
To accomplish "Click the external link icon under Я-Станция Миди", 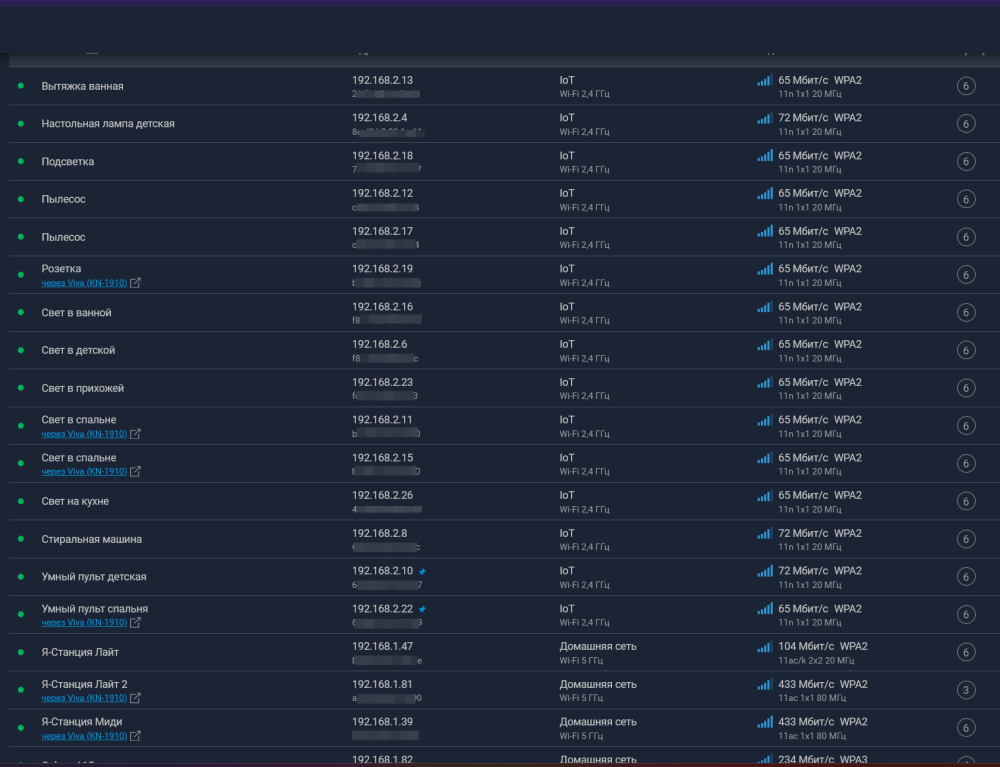I will (136, 736).
